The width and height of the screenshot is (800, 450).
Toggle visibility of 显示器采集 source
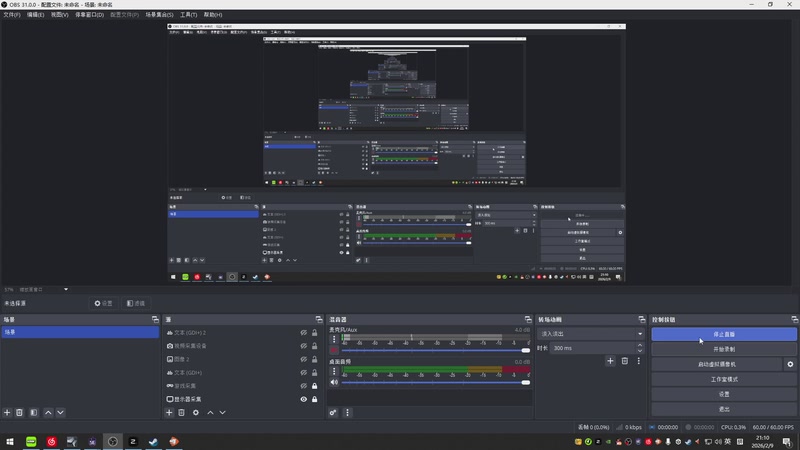[x=303, y=399]
